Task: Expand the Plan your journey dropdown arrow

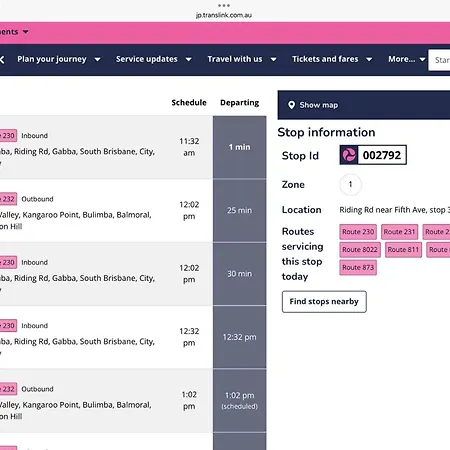Action: [97, 60]
